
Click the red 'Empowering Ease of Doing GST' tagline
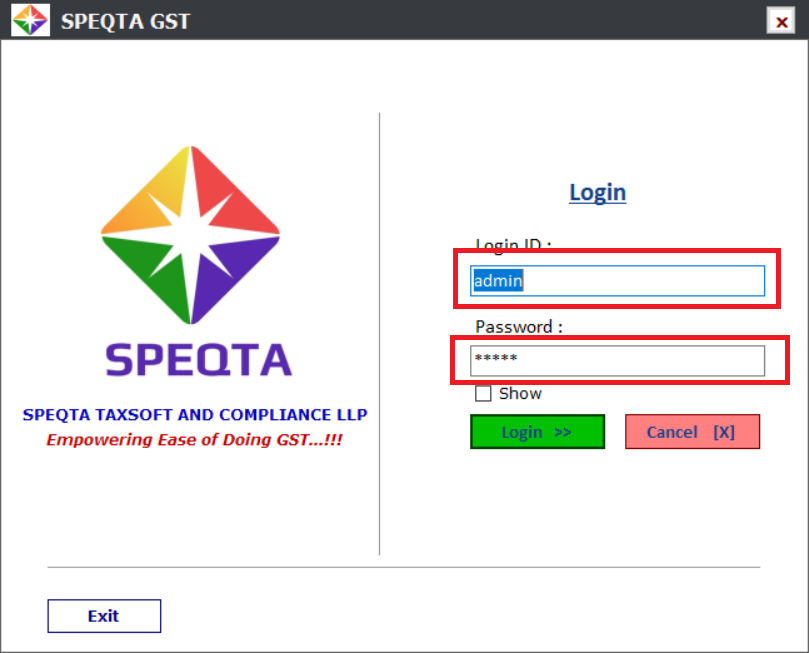tap(195, 439)
